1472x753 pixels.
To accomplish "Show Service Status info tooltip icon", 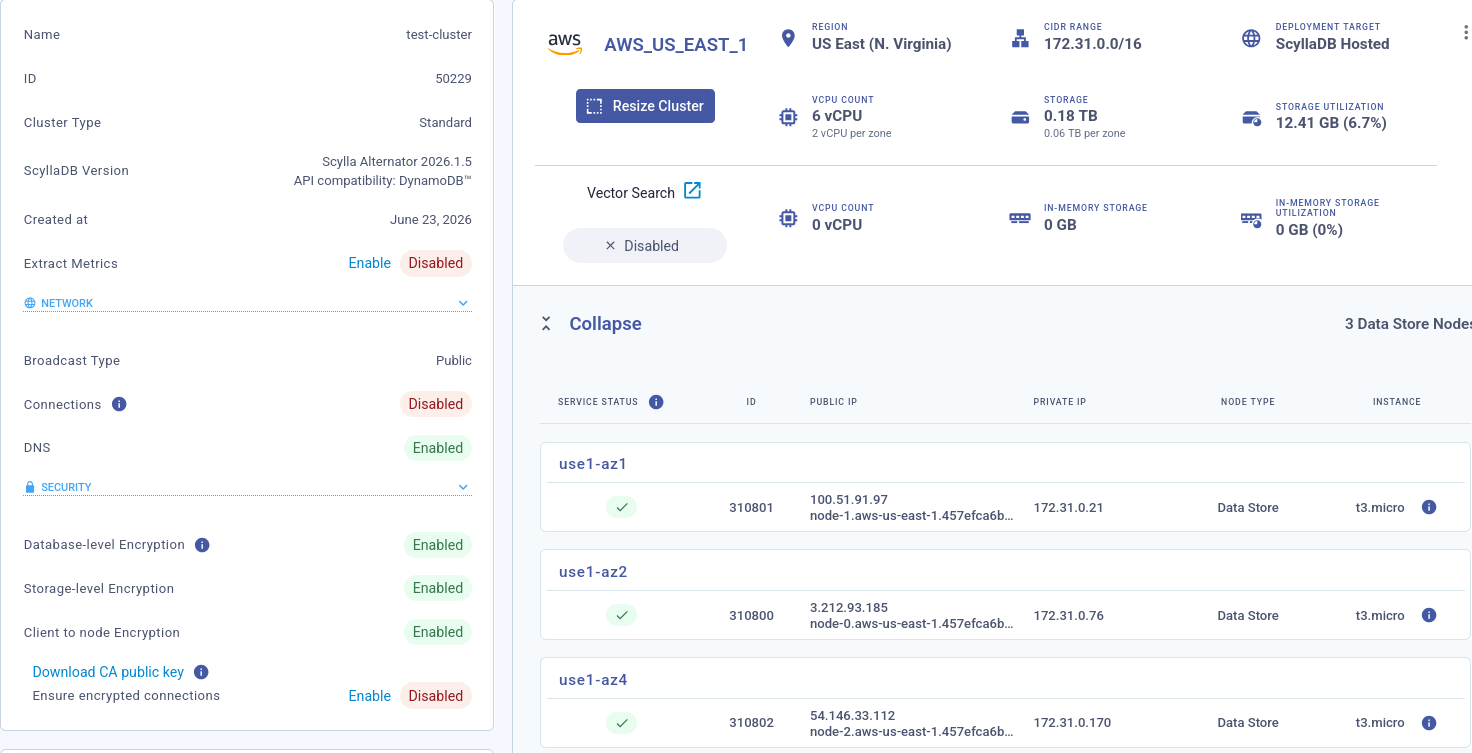I will [x=656, y=402].
